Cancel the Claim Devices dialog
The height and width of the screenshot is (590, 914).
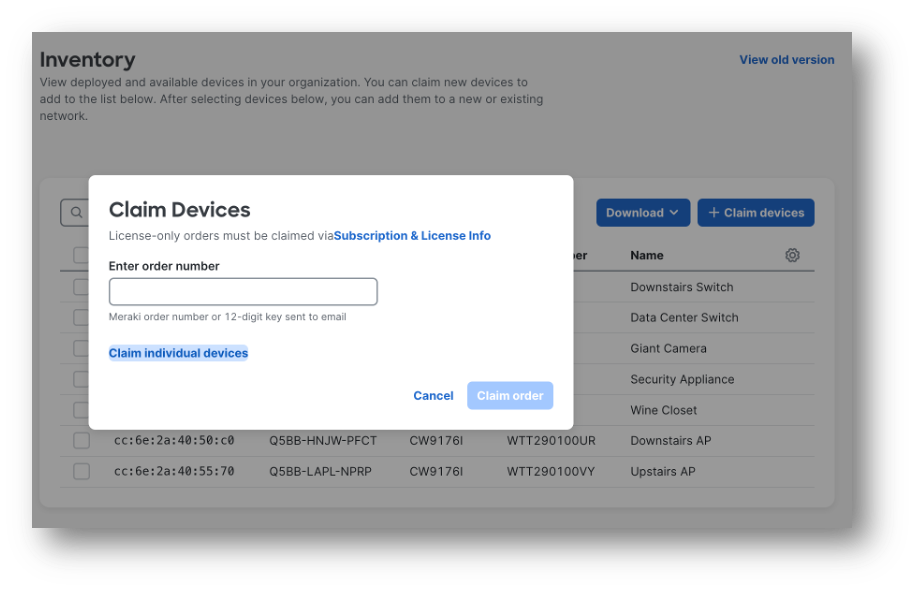point(433,395)
